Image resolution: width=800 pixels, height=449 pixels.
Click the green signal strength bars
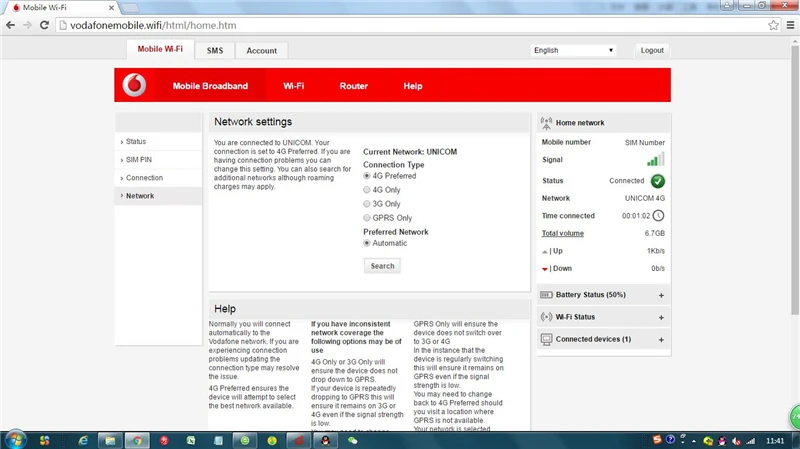tap(656, 159)
